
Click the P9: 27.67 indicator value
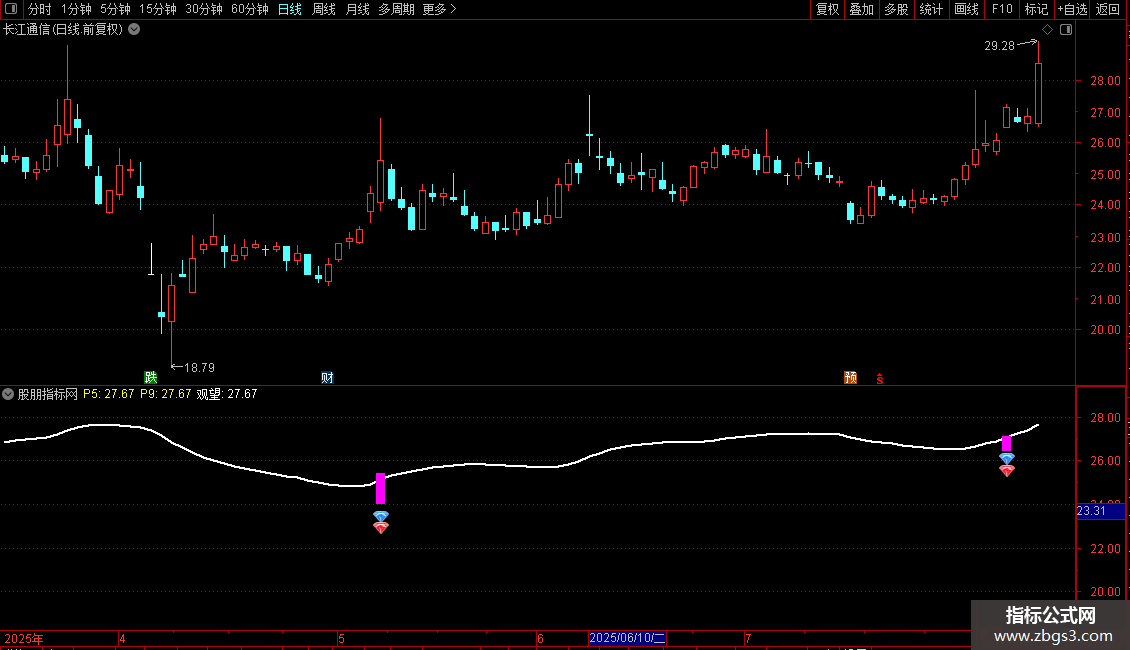click(x=166, y=394)
